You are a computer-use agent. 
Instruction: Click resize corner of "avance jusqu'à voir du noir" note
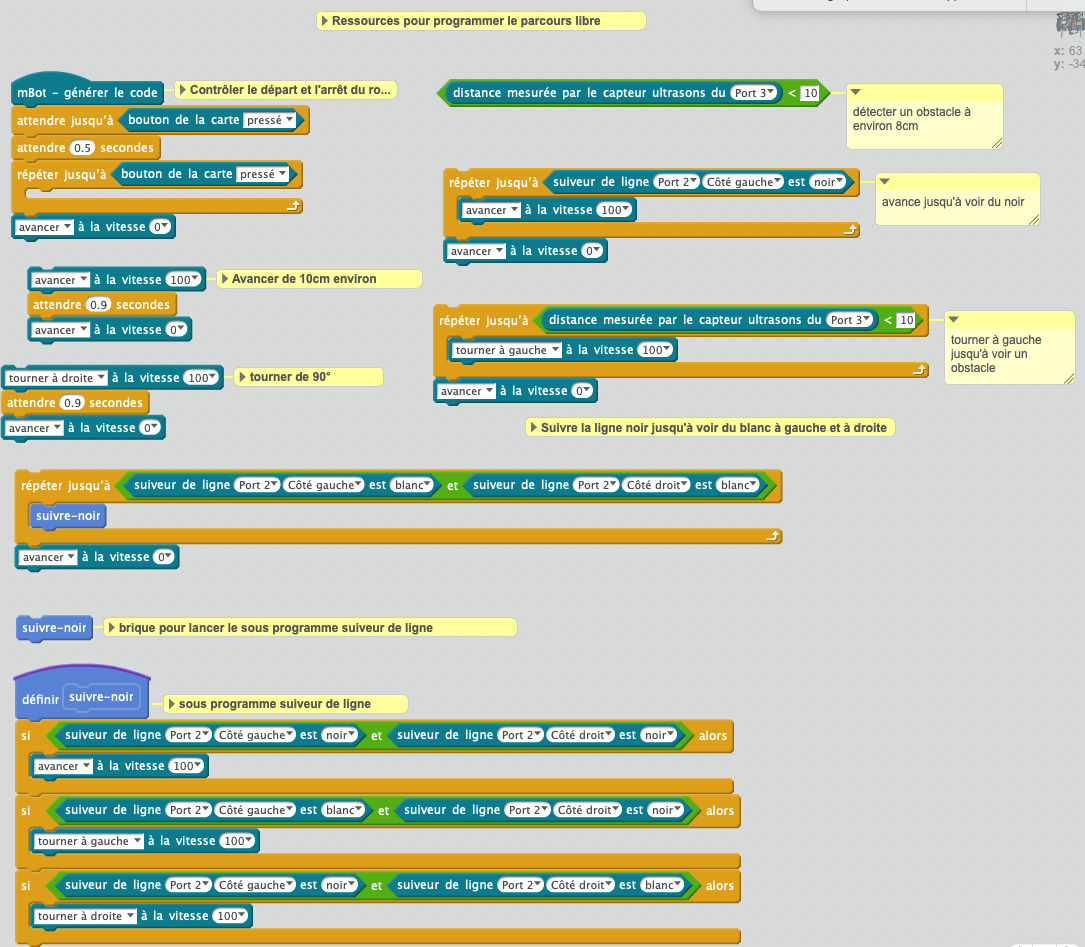(1033, 218)
